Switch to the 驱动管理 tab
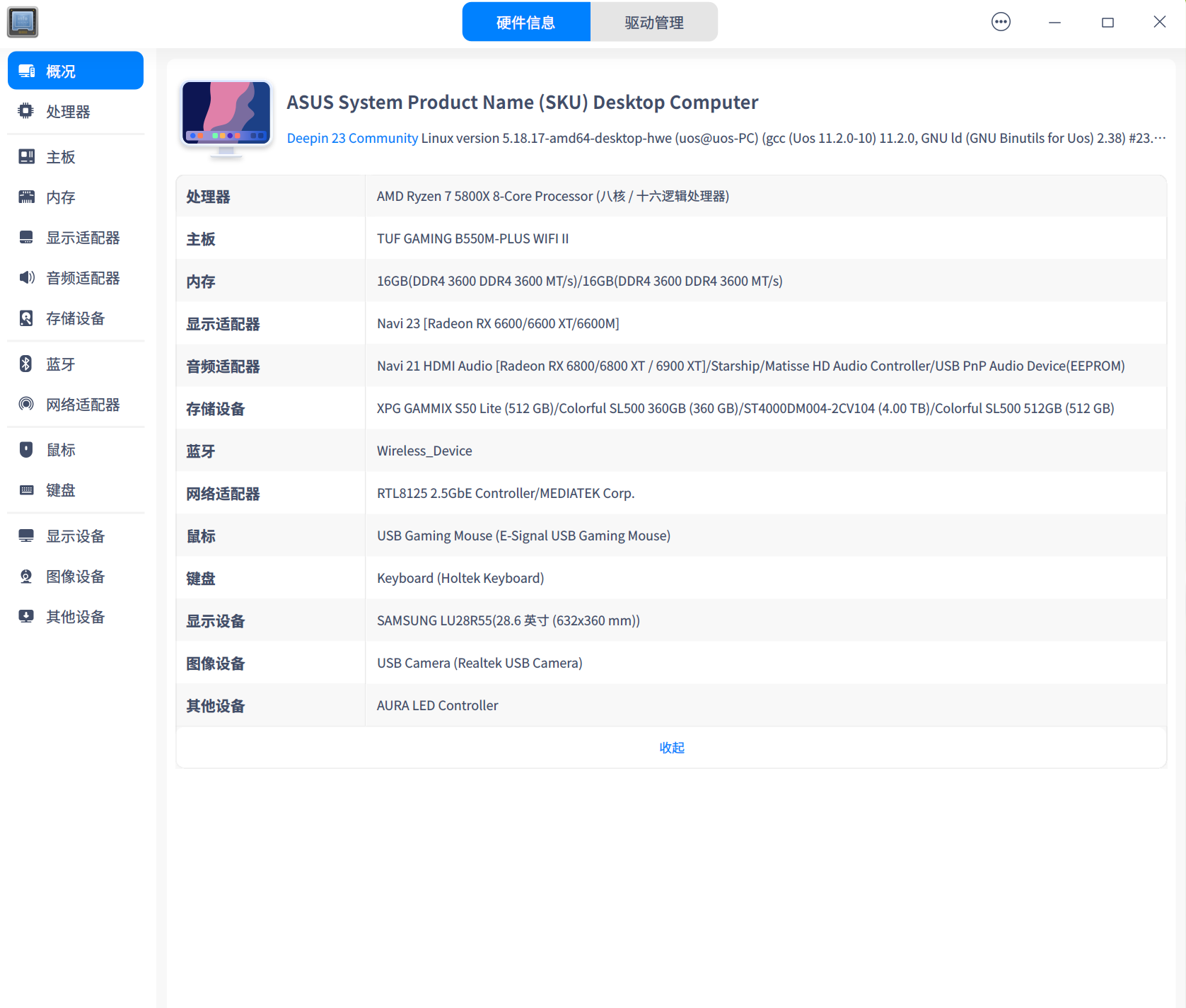The height and width of the screenshot is (1008, 1186). [x=654, y=22]
